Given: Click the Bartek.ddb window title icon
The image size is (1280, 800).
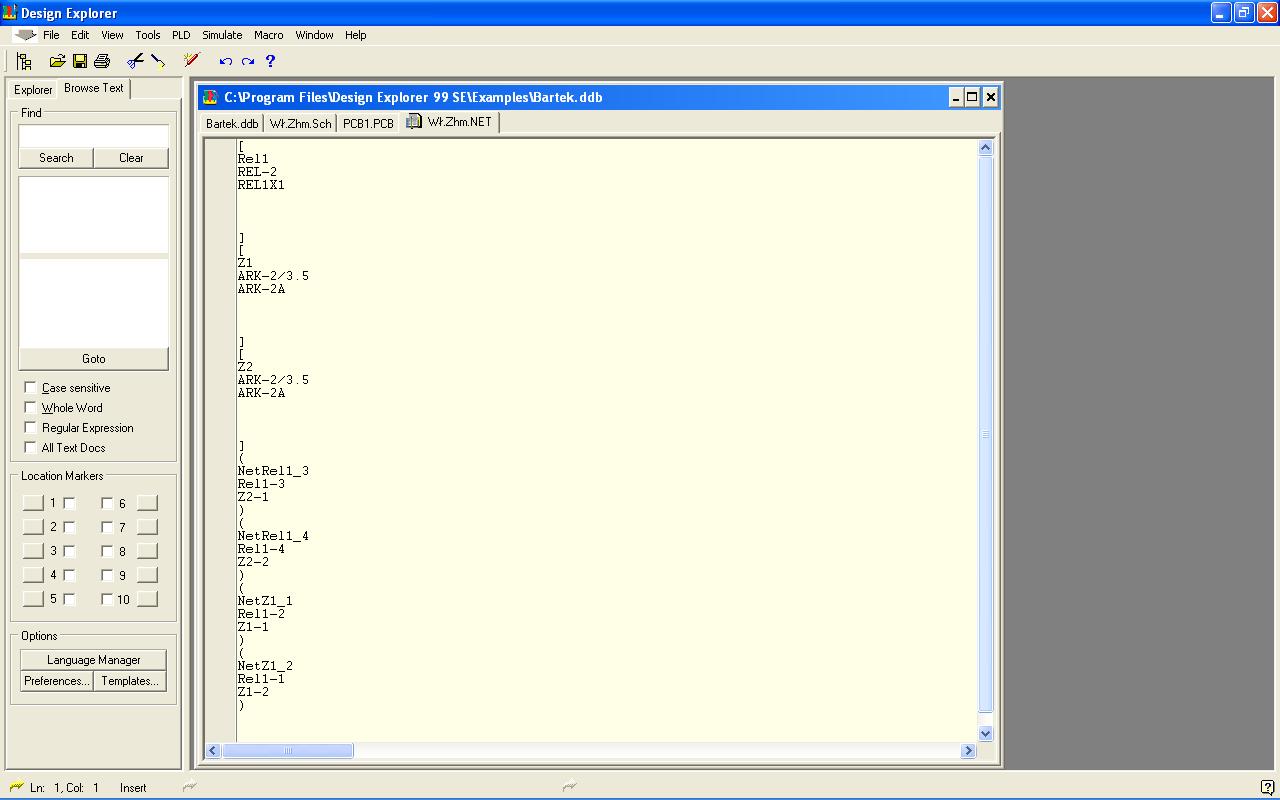Looking at the screenshot, I should (x=210, y=97).
